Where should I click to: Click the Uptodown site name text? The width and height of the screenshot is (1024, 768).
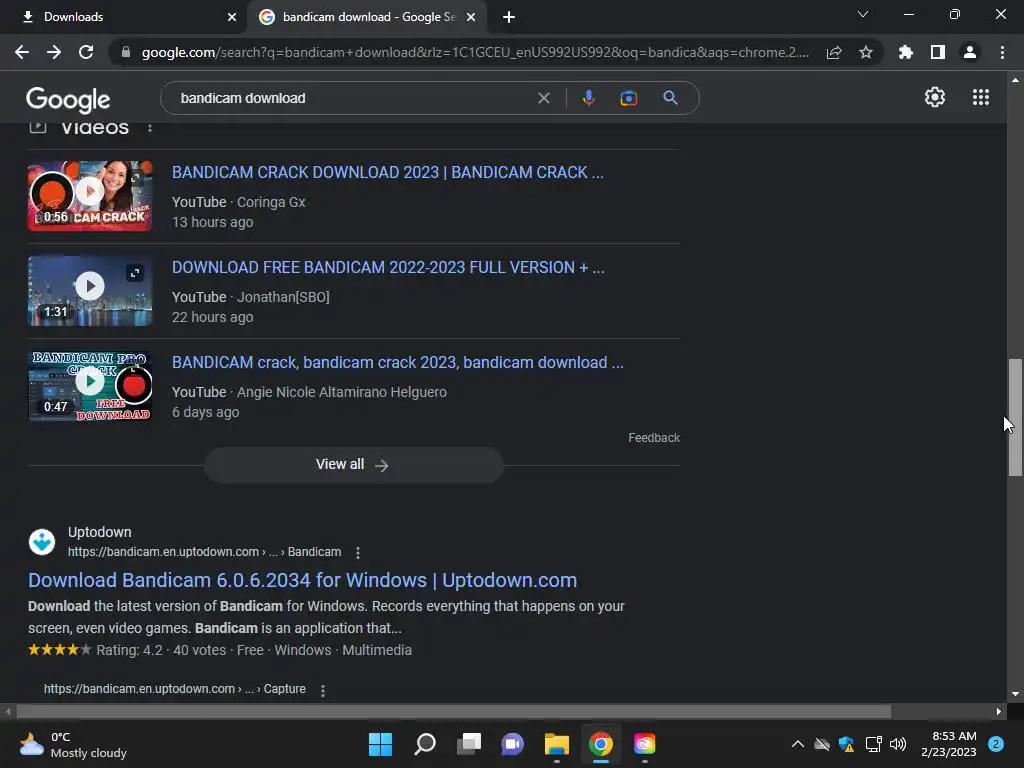pyautogui.click(x=99, y=532)
